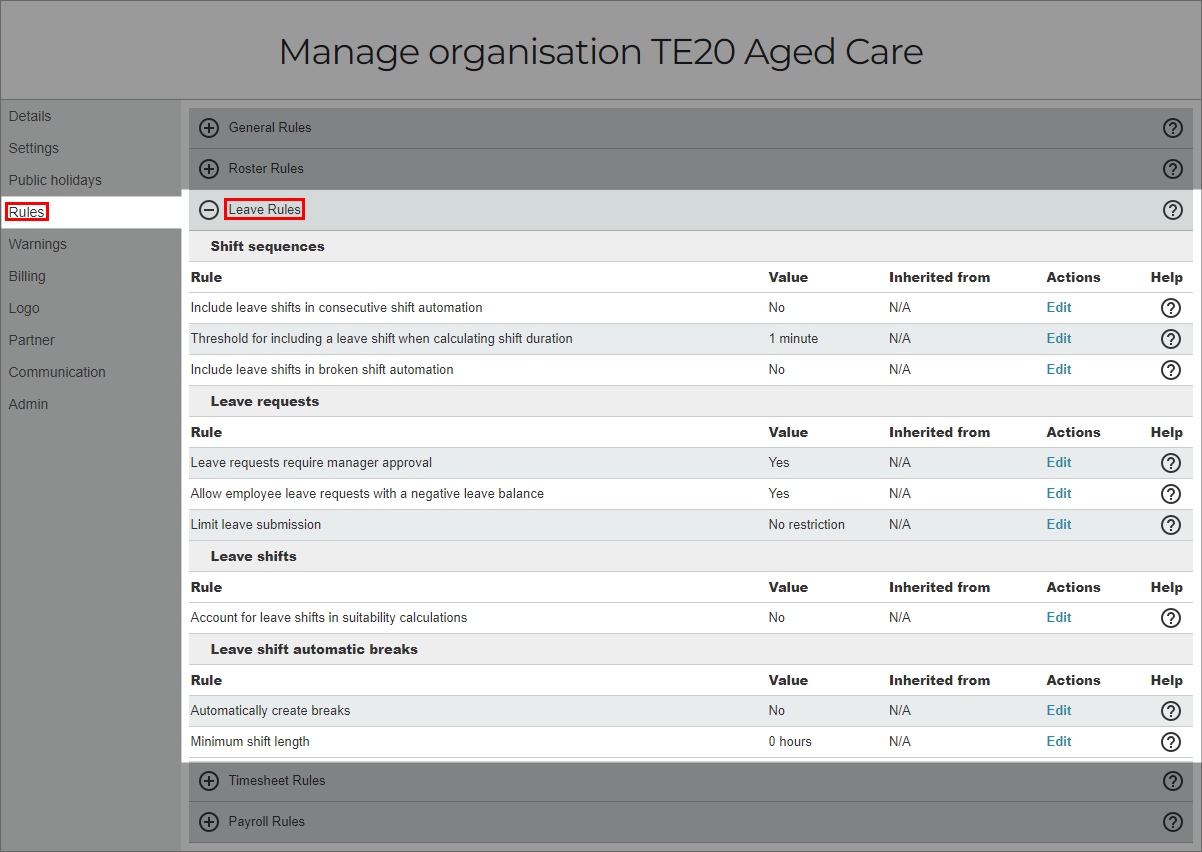1202x852 pixels.
Task: Open the Billing sidebar item
Action: tap(27, 276)
